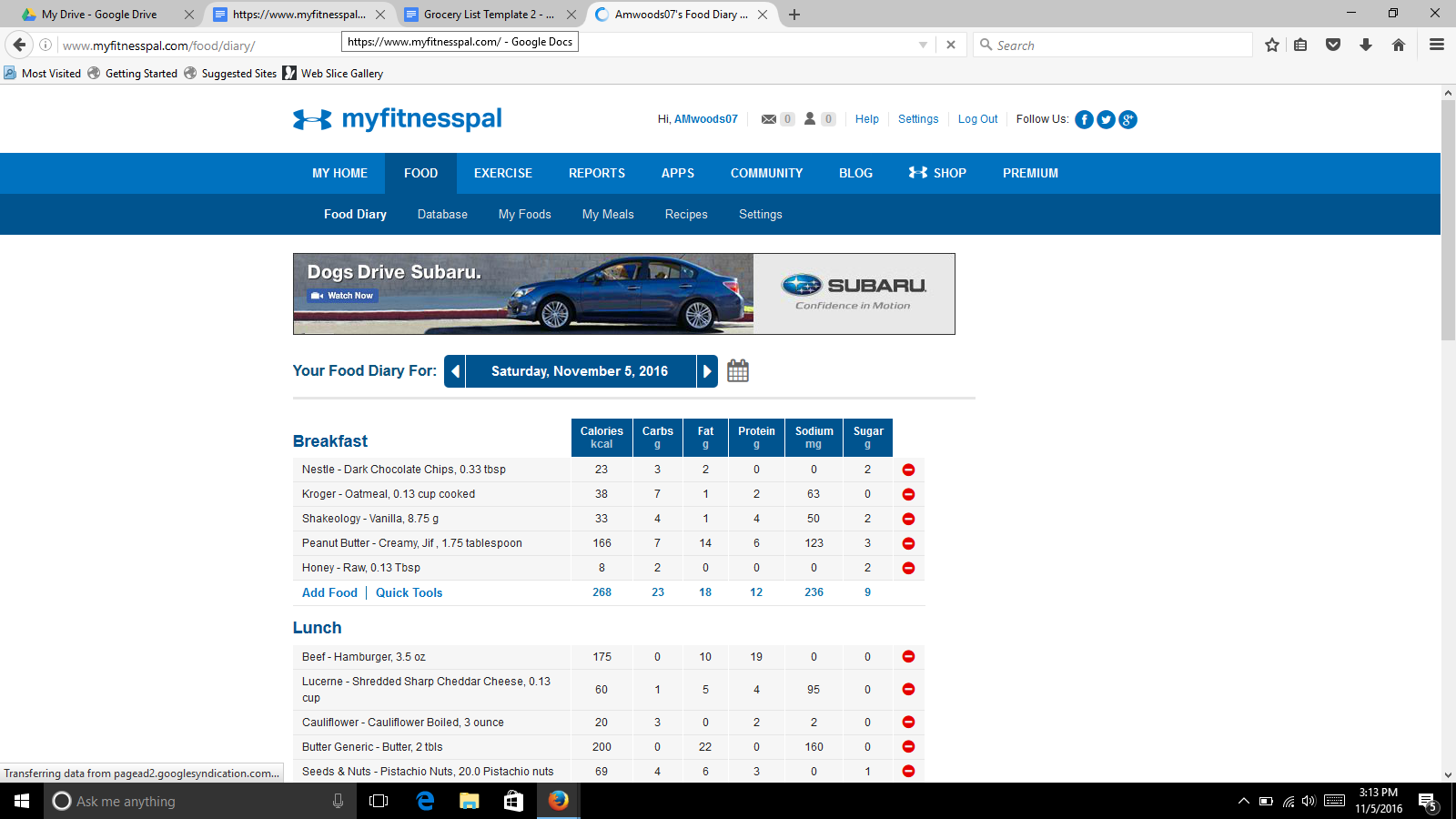The height and width of the screenshot is (819, 1456).
Task: Open MyFitnessPal Google Plus icon
Action: (x=1127, y=119)
